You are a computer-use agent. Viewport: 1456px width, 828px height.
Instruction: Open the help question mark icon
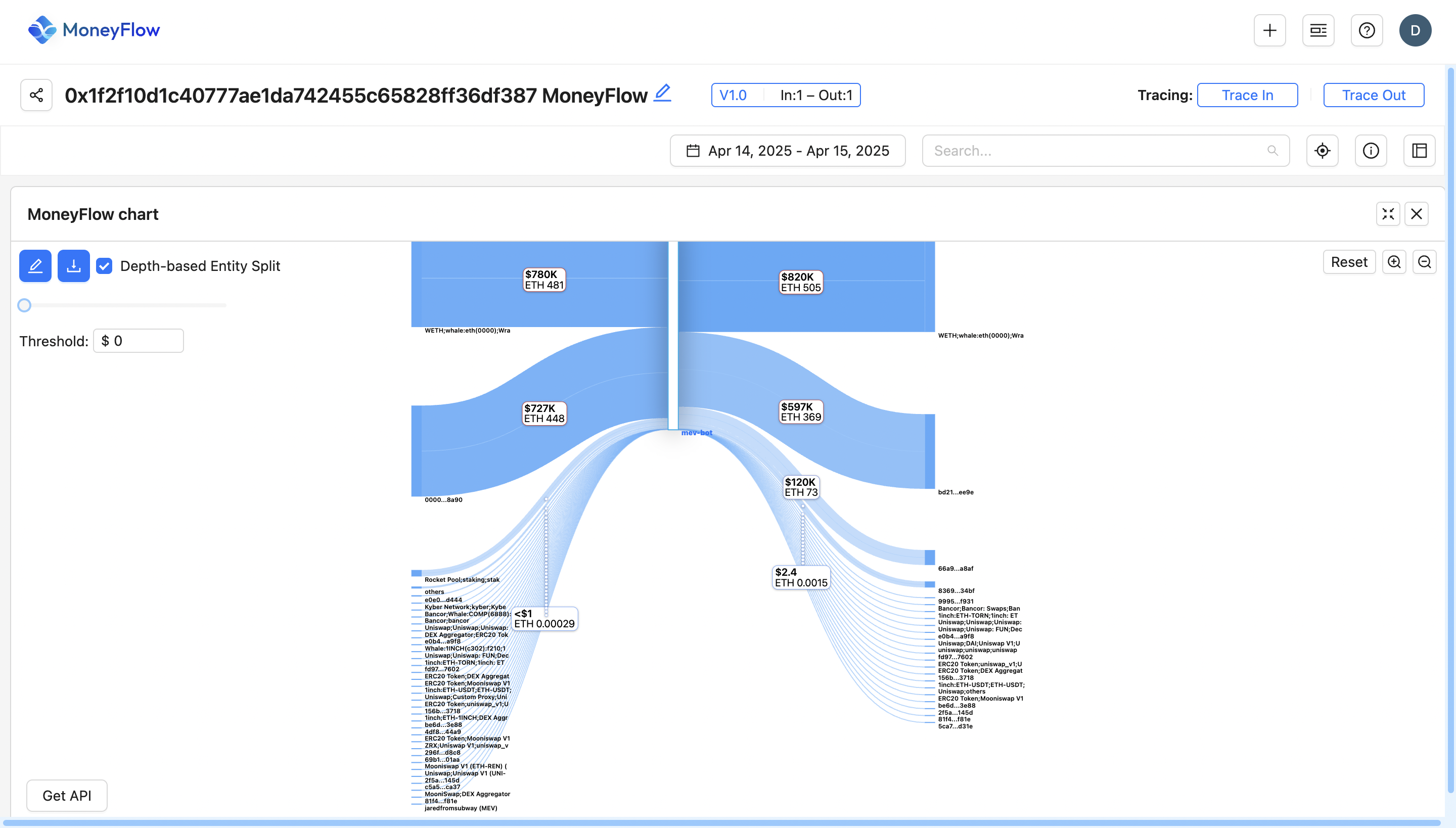click(x=1367, y=30)
